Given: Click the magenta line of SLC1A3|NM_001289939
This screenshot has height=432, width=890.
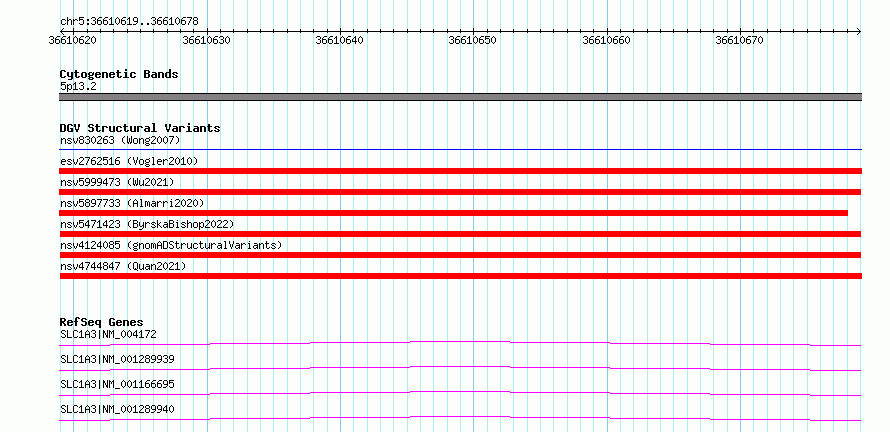Looking at the screenshot, I should pos(460,368).
